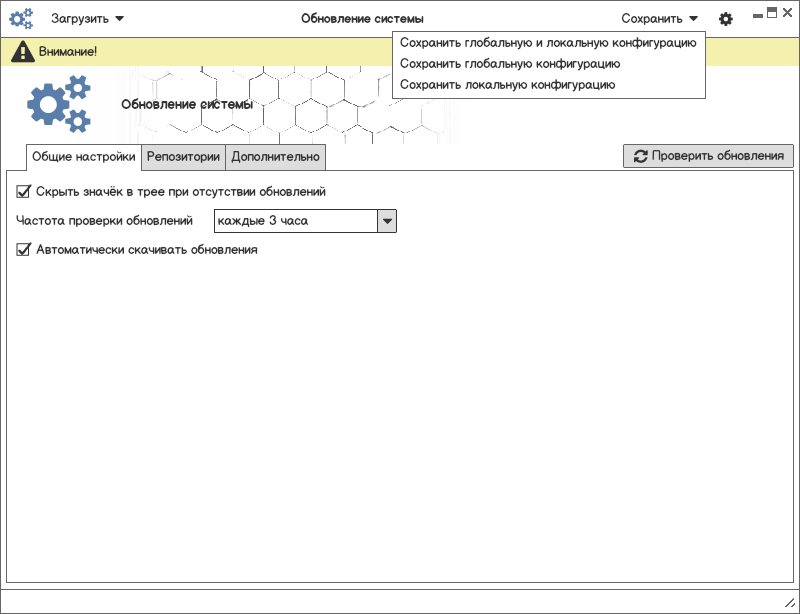Image resolution: width=800 pixels, height=614 pixels.
Task: Click the Проверить обновления button
Action: (708, 156)
